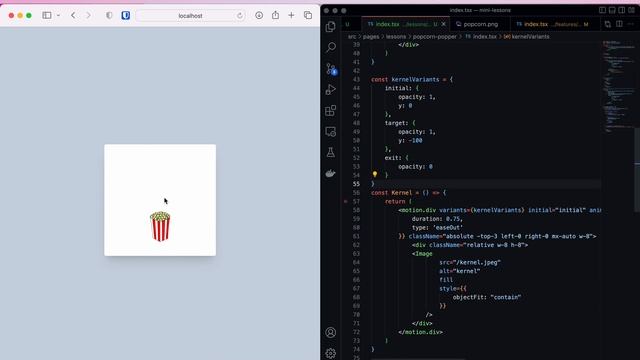The height and width of the screenshot is (360, 640).
Task: Go forward in Safari
Action: coord(88,16)
